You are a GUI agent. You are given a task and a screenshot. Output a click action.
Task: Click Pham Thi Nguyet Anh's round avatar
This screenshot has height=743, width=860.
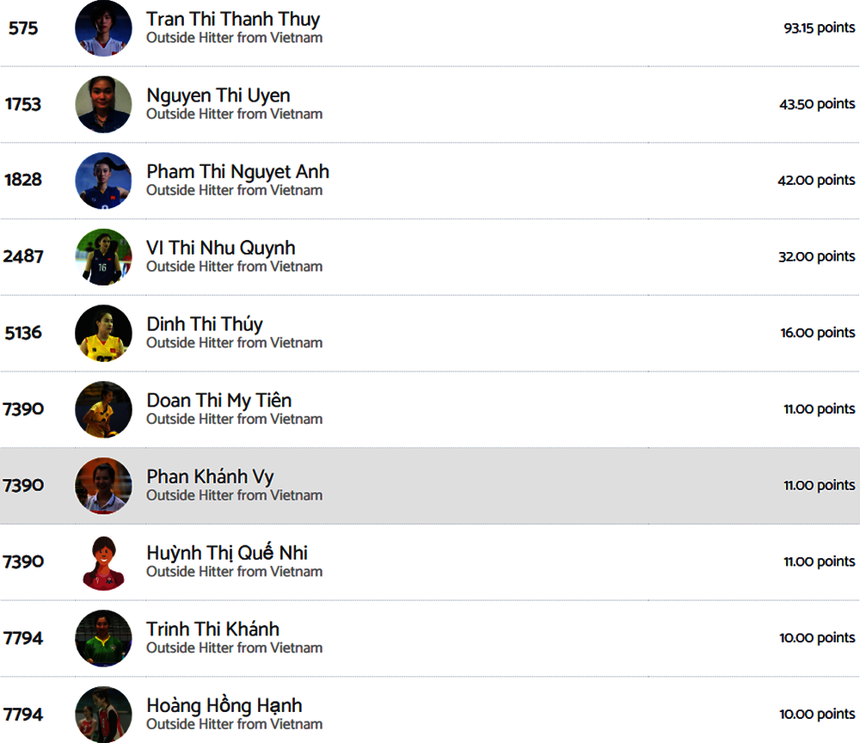103,181
